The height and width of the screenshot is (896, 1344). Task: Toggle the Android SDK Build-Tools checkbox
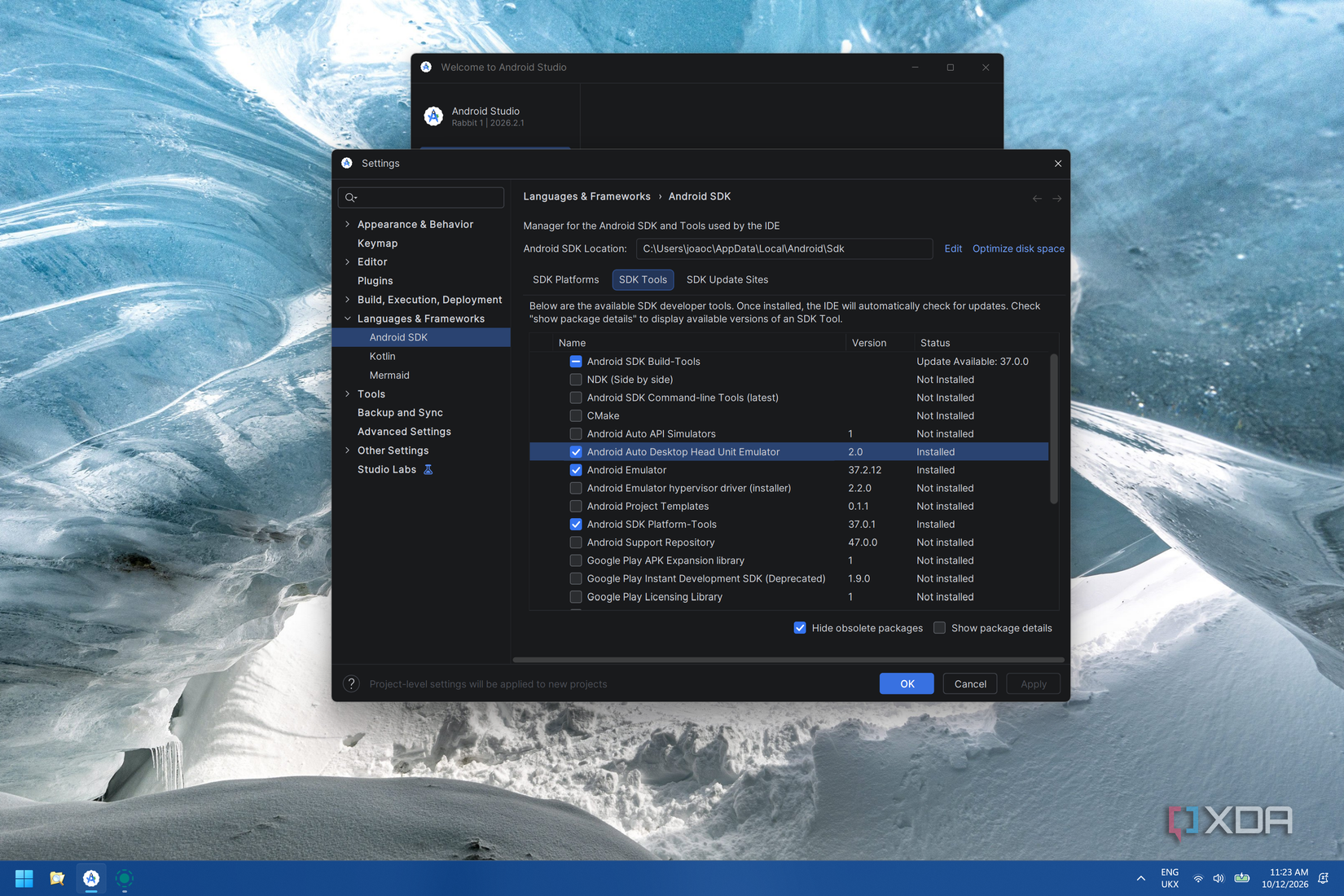576,362
